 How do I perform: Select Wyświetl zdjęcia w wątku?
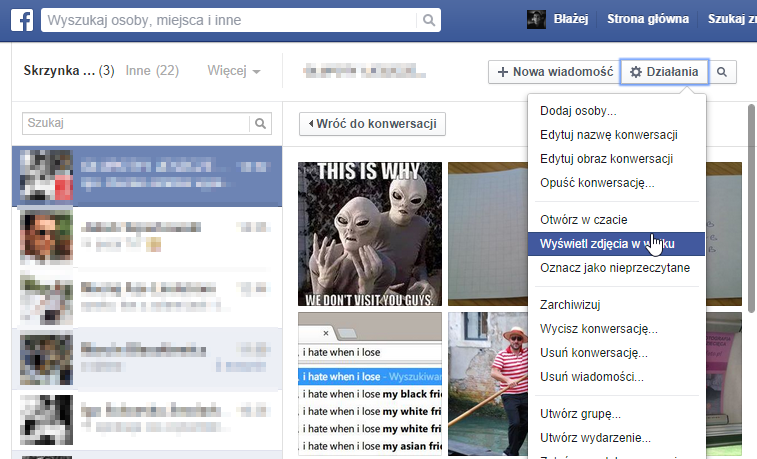[x=616, y=244]
